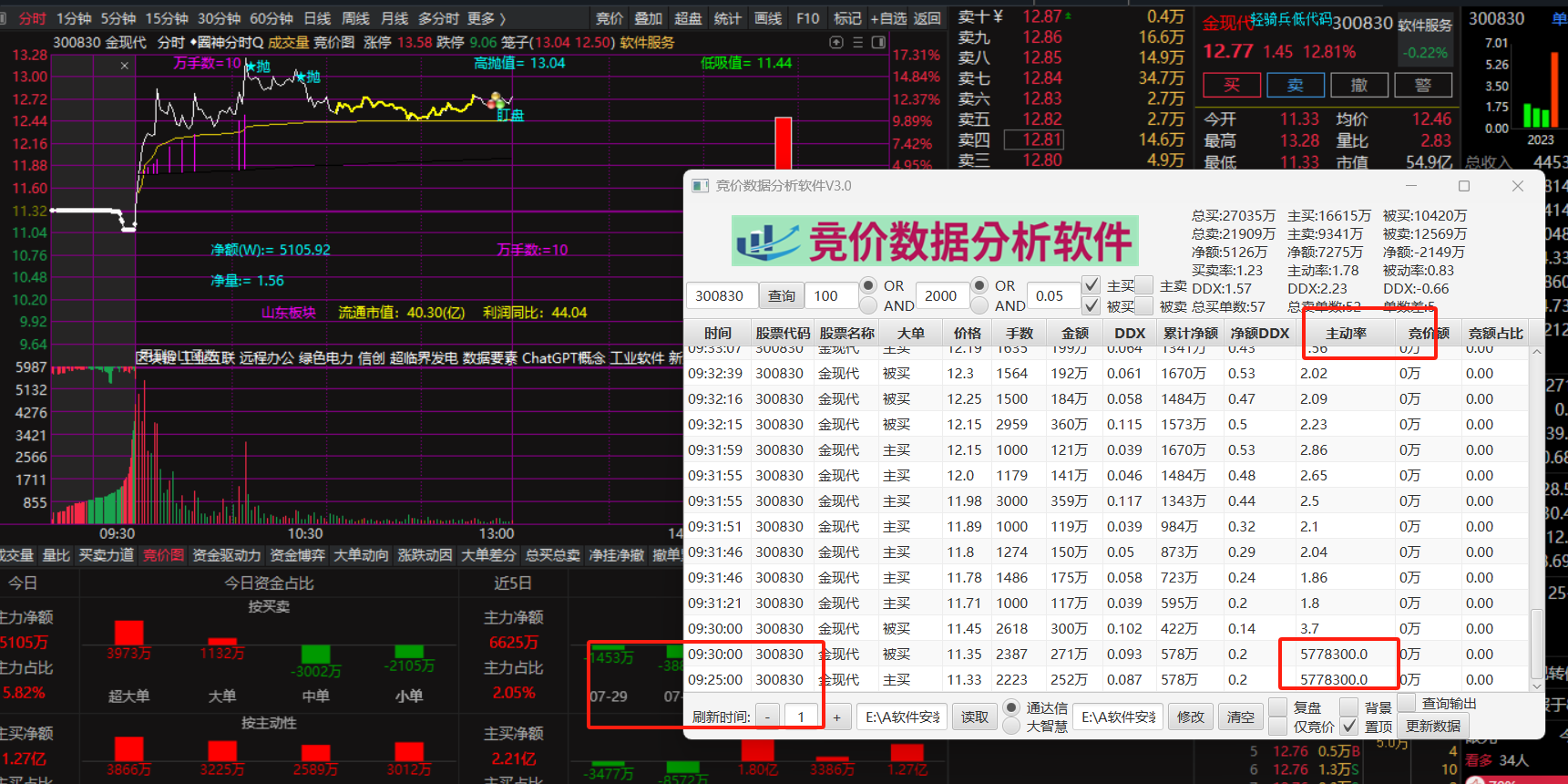Click the threshold input showing 2000
The image size is (1568, 784).
(x=941, y=296)
